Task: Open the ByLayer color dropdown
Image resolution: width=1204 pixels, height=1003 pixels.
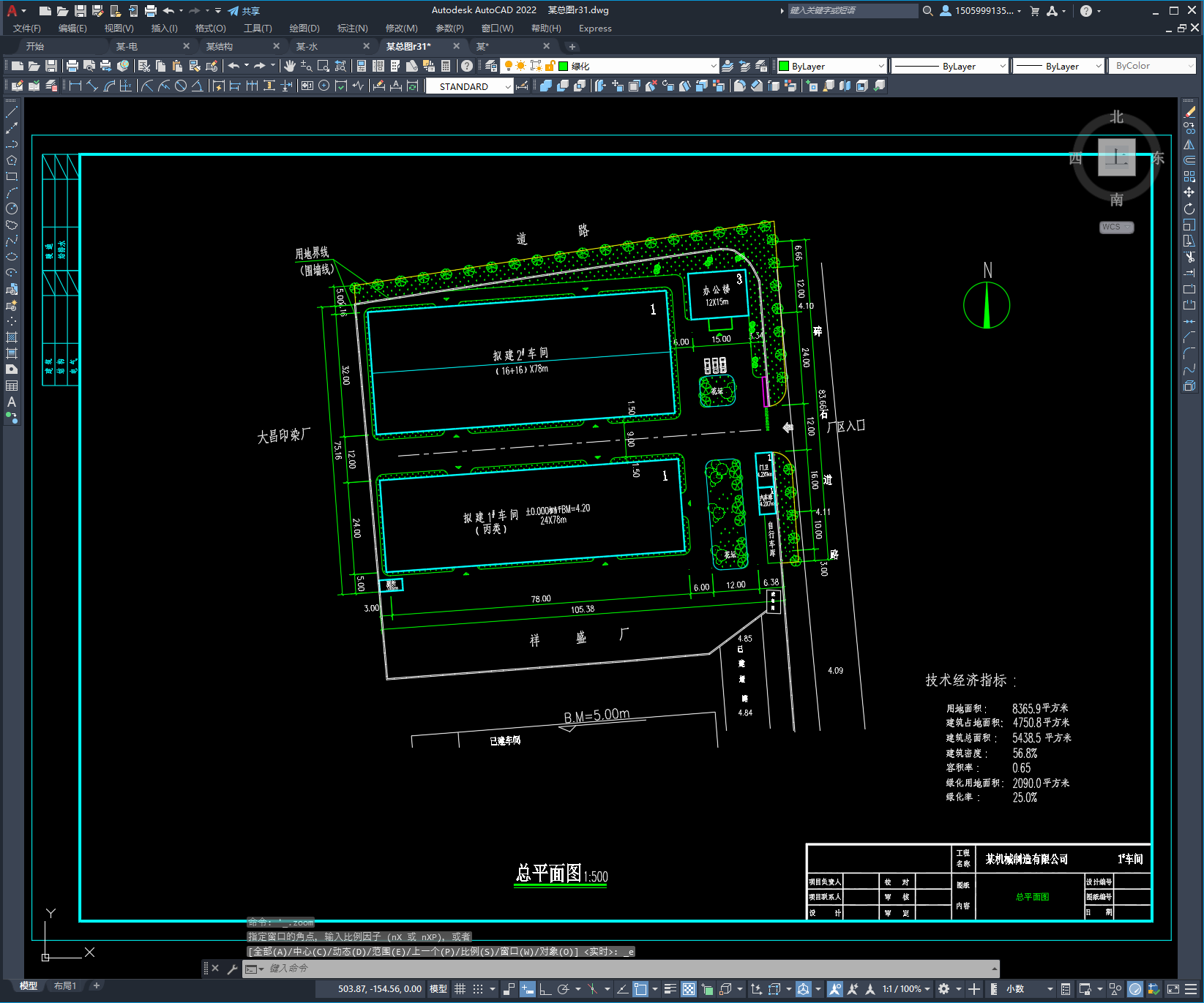Action: (x=880, y=66)
